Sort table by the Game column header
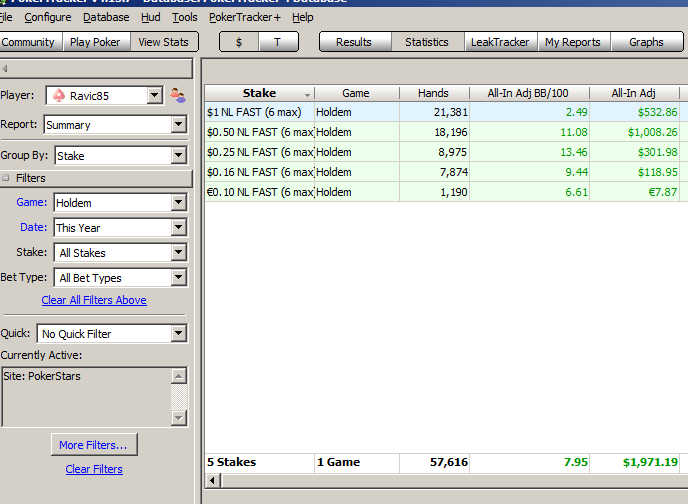The height and width of the screenshot is (504, 688). tap(356, 93)
